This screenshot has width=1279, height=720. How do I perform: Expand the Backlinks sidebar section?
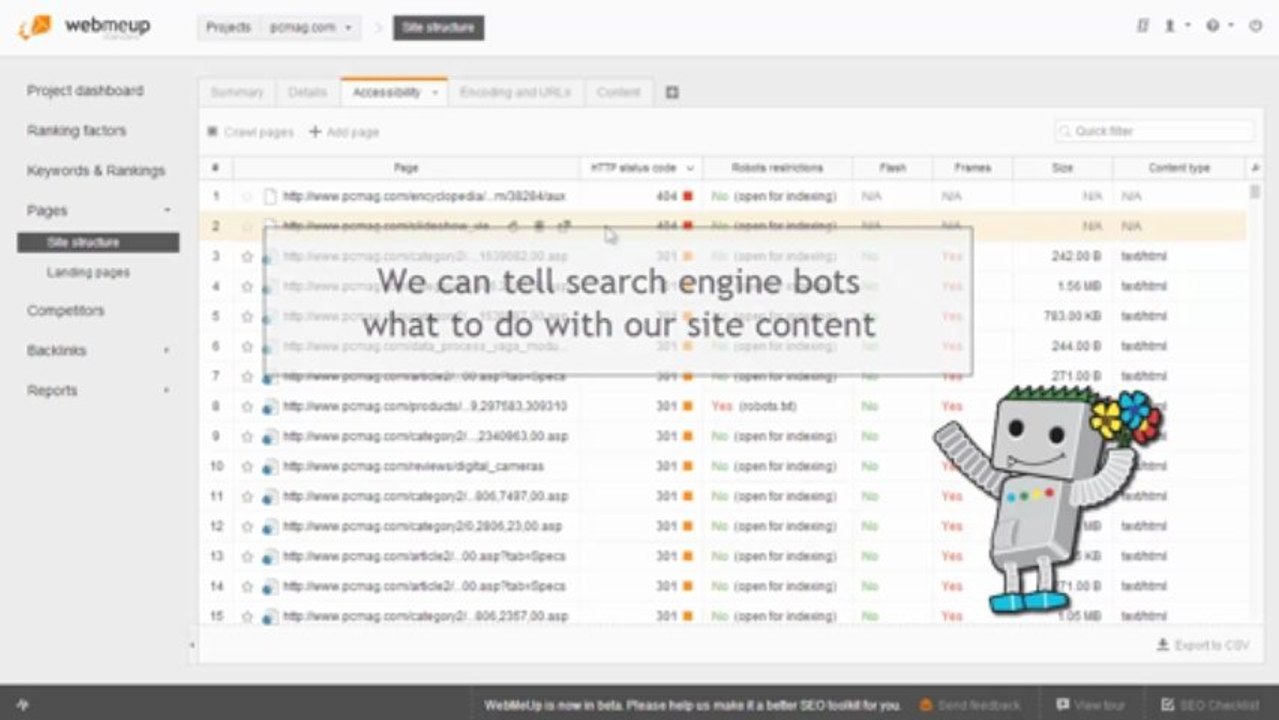pos(167,350)
